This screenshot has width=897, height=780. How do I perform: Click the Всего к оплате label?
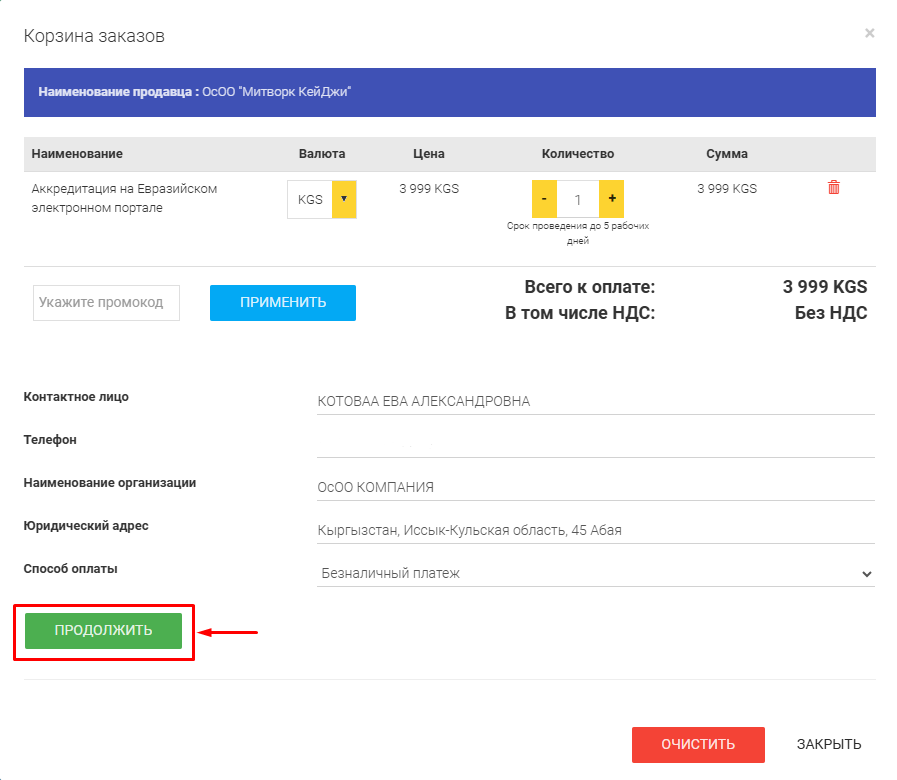pyautogui.click(x=590, y=287)
